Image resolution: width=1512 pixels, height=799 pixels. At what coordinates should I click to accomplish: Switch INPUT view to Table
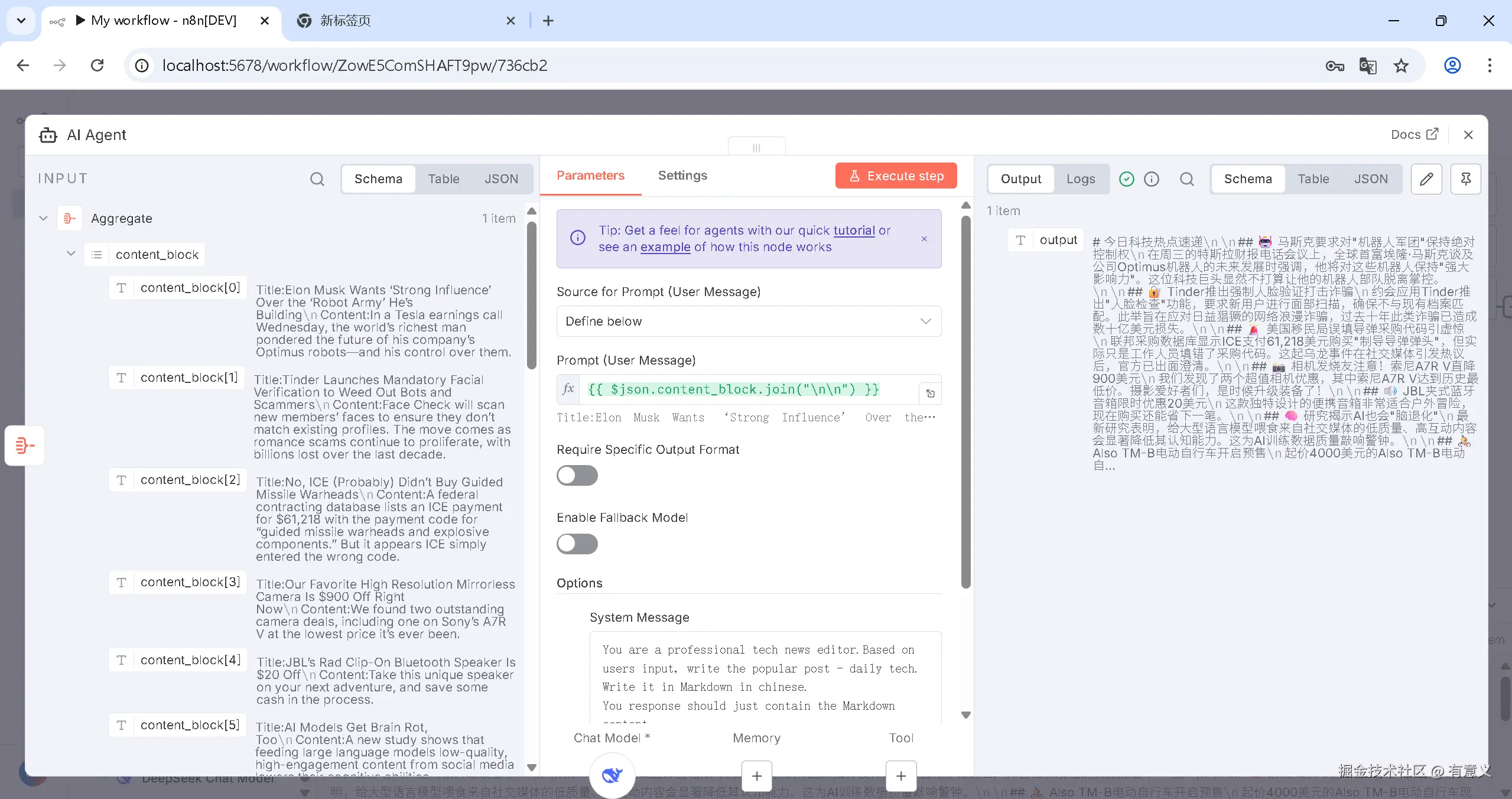coord(443,179)
